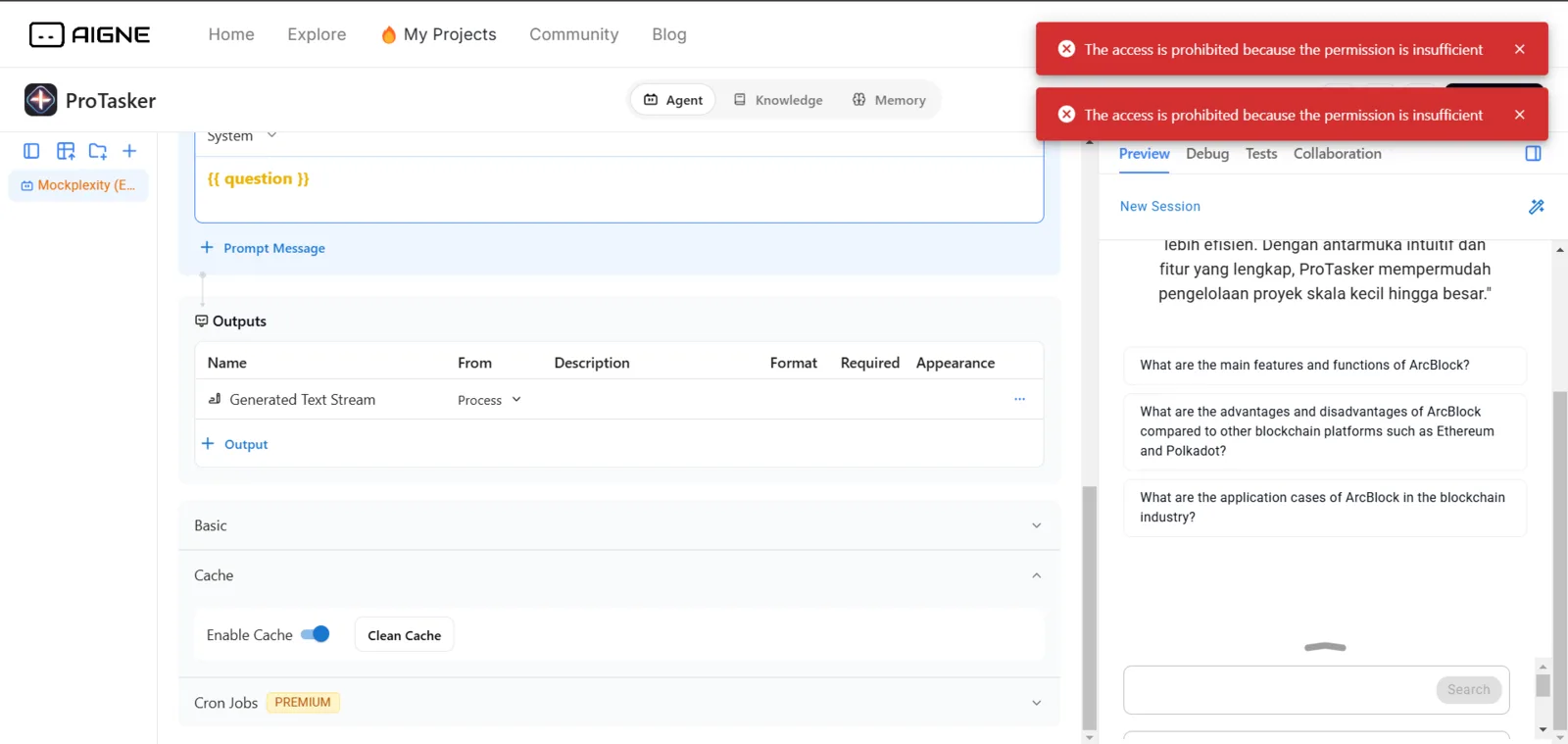Image resolution: width=1568 pixels, height=744 pixels.
Task: Switch to the Agent tab
Action: 673,100
